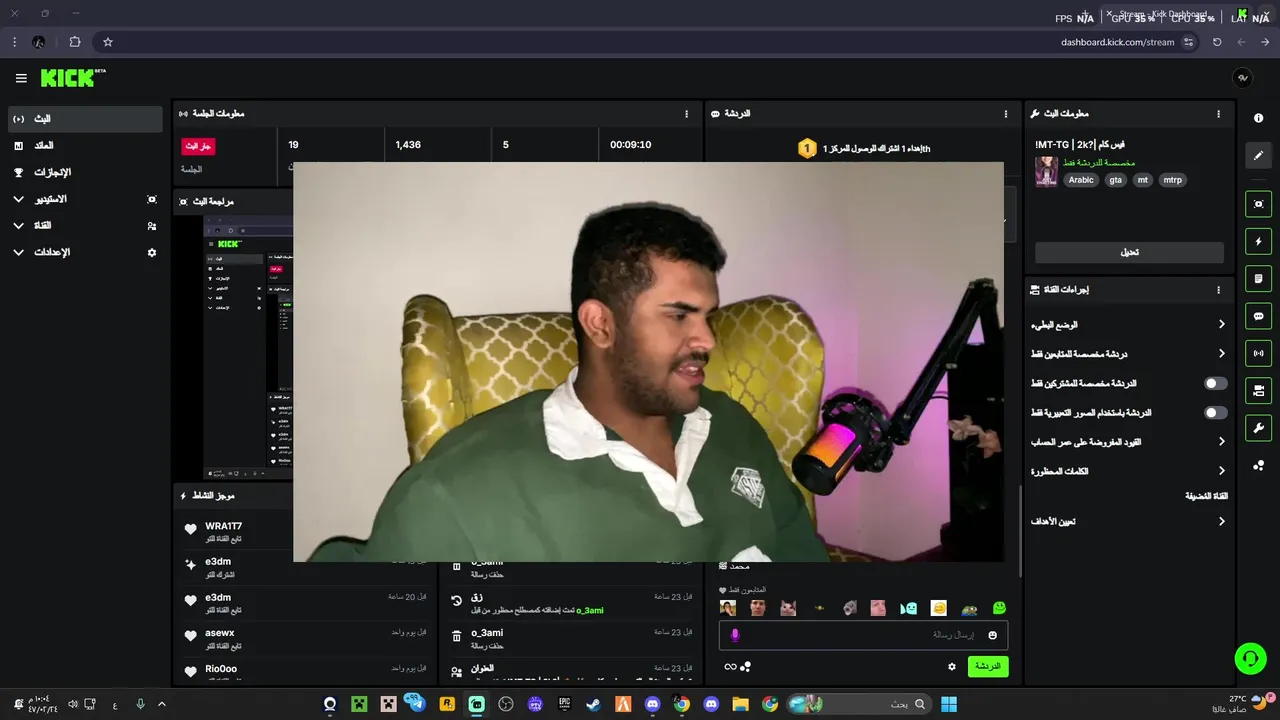Click the Arabic tag chip
This screenshot has width=1280, height=720.
[1081, 180]
